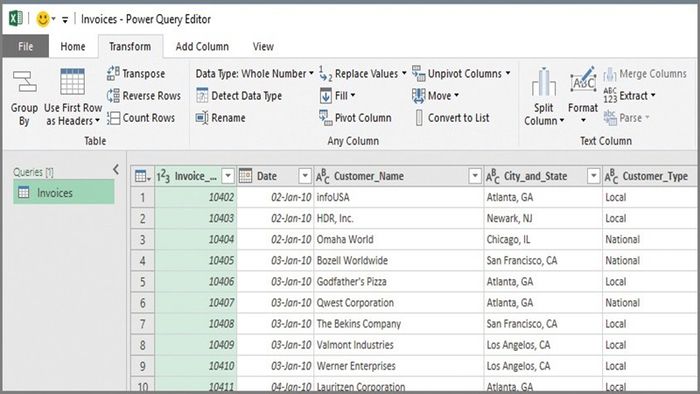Expand the Move dropdown arrow
This screenshot has width=700, height=394.
[457, 95]
